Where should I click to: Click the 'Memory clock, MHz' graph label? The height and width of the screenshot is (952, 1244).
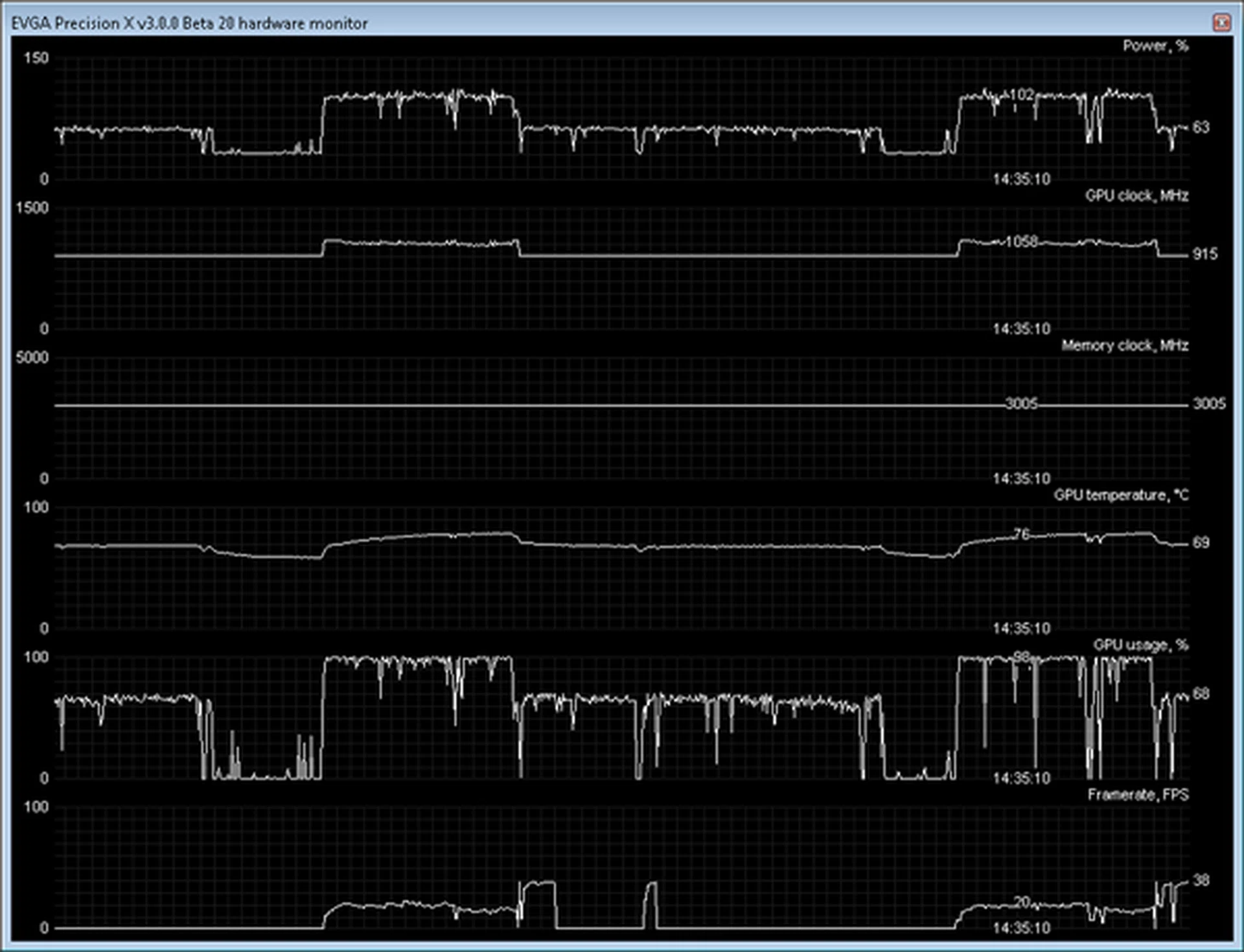(1124, 345)
